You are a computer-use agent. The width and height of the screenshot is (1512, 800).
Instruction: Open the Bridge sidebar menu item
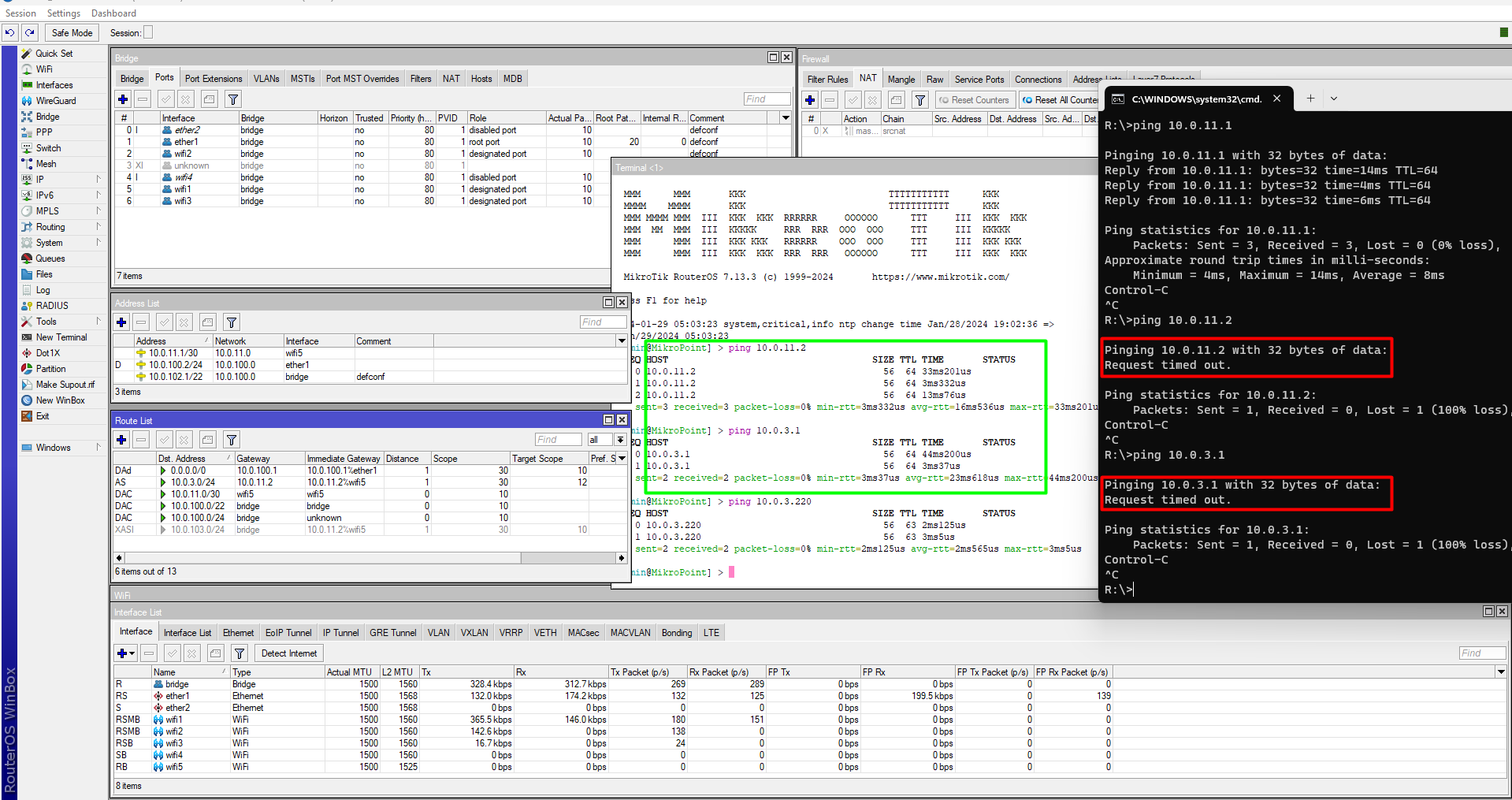(x=47, y=117)
